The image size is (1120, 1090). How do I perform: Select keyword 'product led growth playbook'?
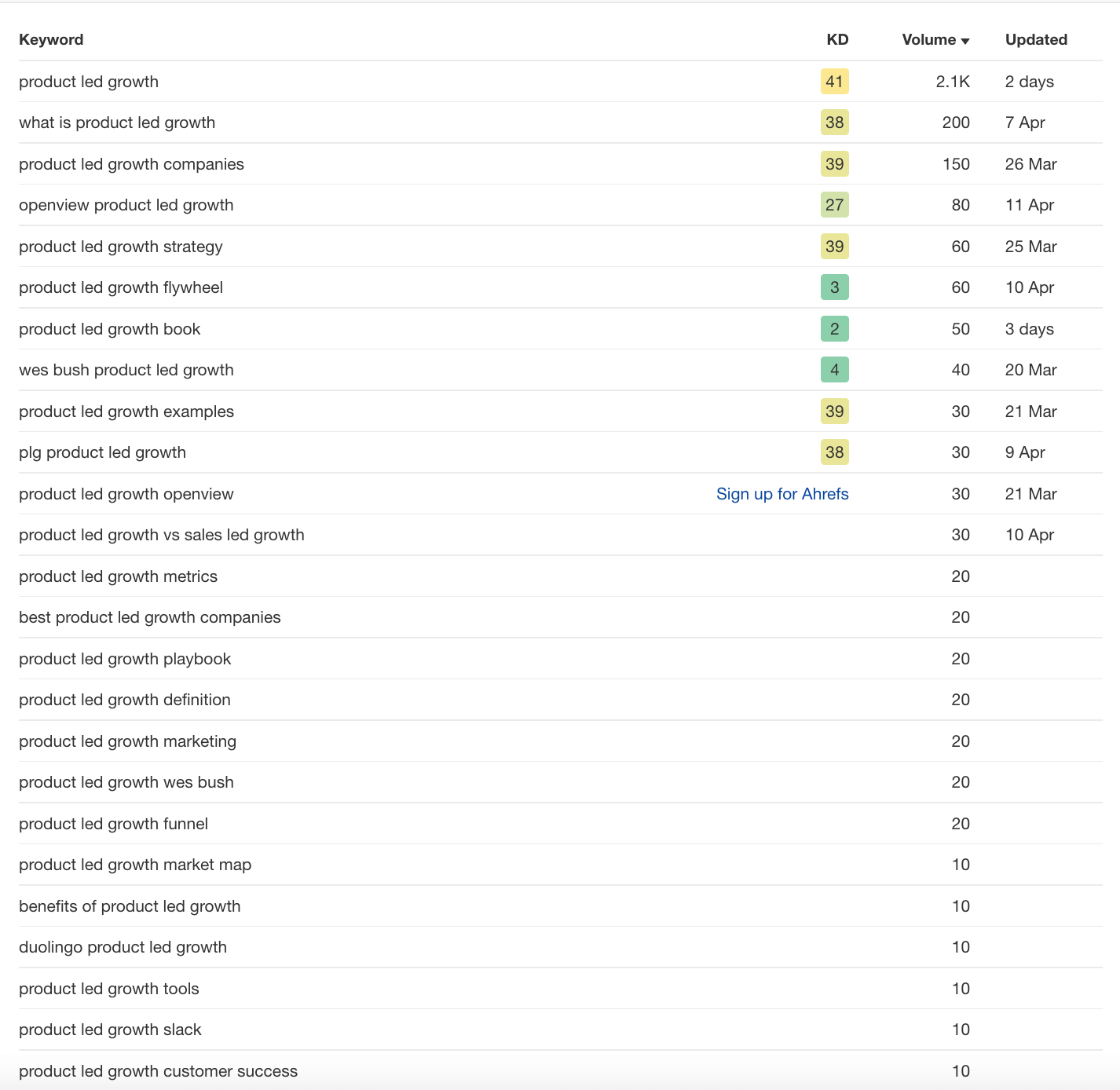pos(125,659)
